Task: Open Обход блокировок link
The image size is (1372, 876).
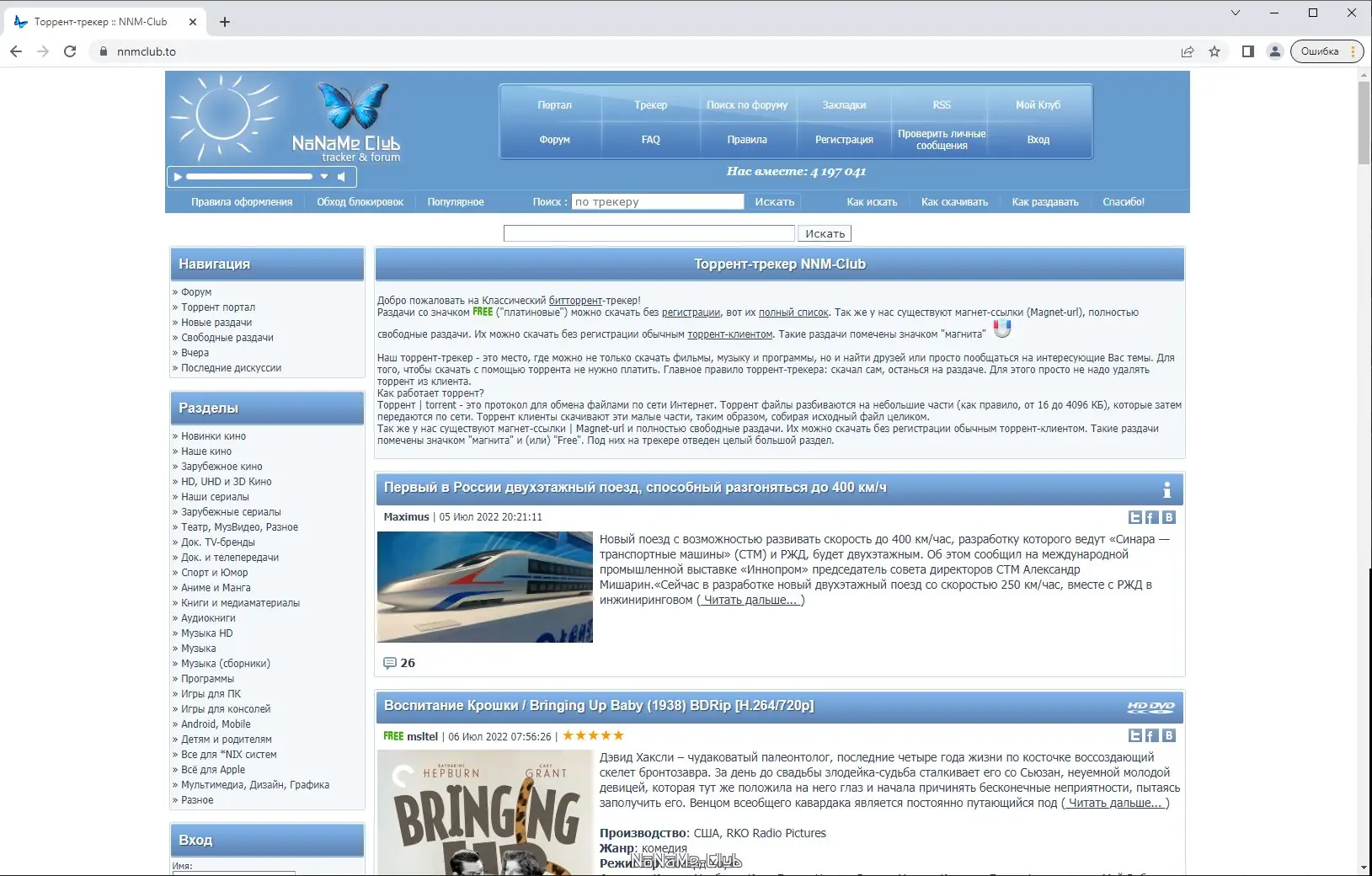Action: coord(360,202)
